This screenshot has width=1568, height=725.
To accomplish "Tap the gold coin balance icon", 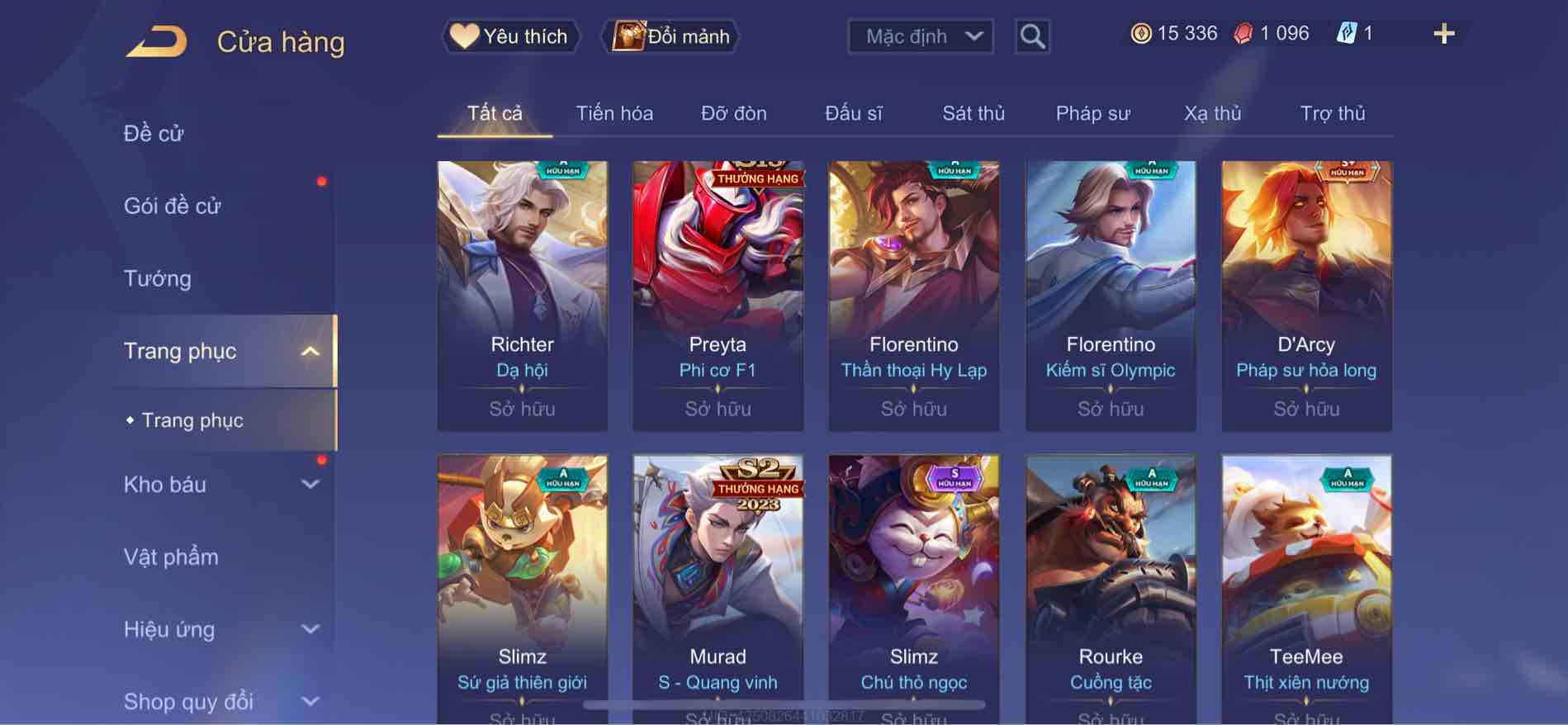I will pyautogui.click(x=1140, y=34).
